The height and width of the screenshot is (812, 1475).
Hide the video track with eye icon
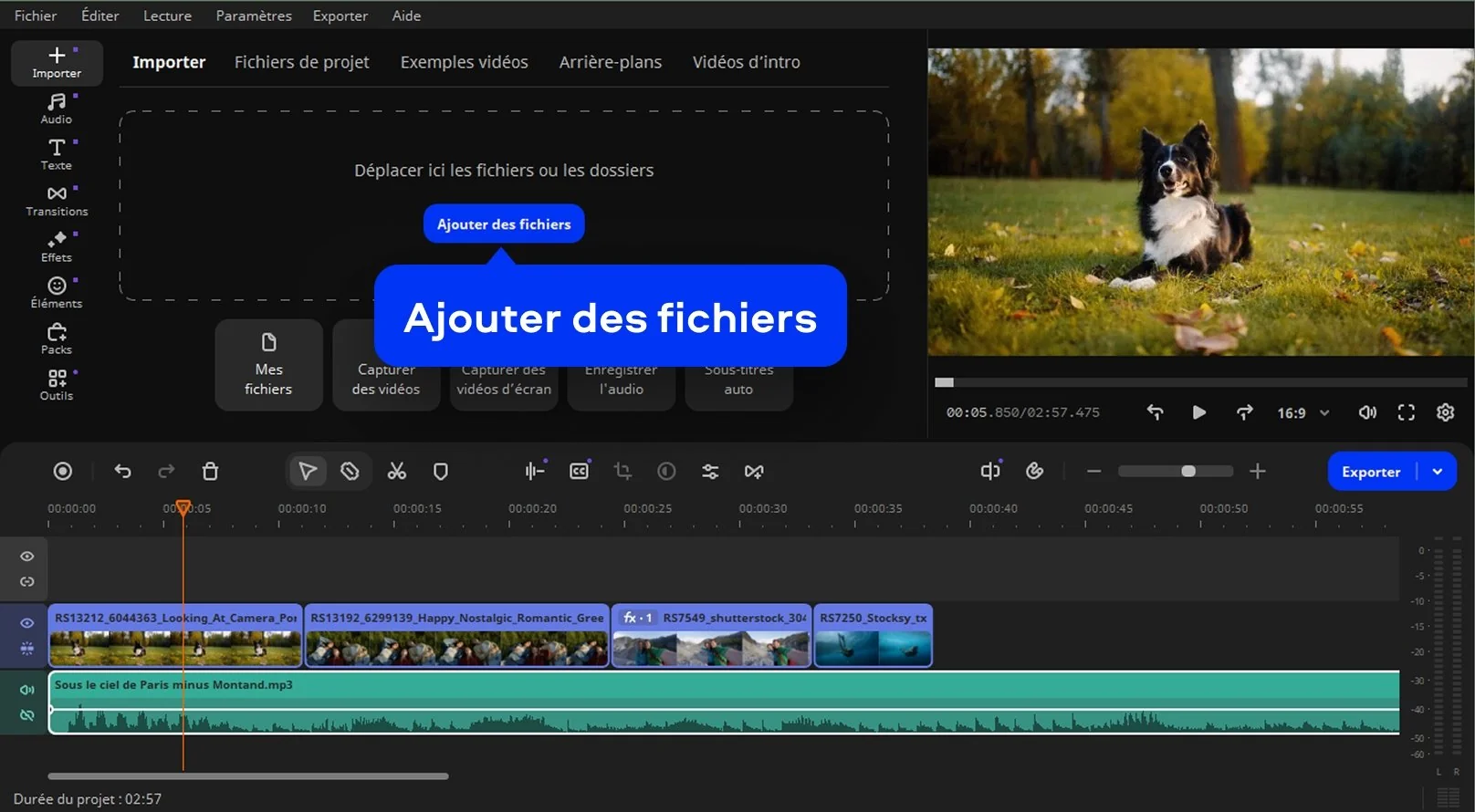click(x=27, y=623)
